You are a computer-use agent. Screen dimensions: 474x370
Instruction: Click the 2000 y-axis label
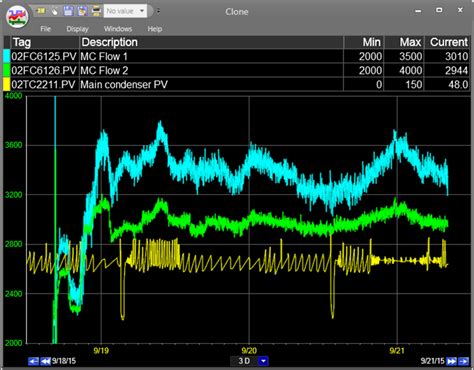tap(14, 343)
